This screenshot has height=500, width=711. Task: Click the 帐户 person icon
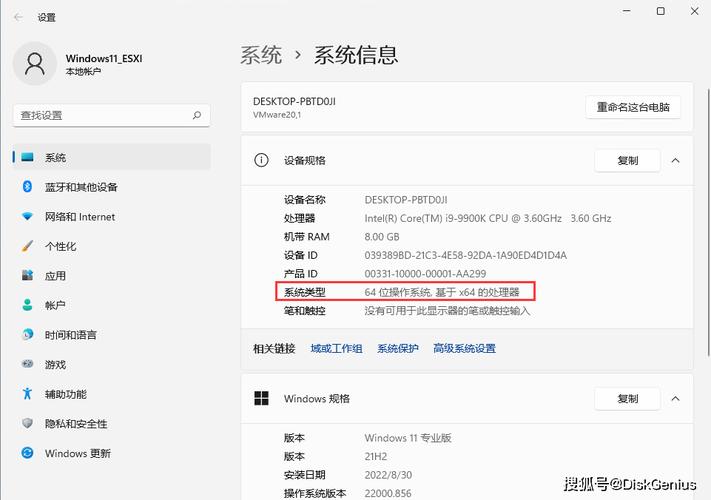(27, 305)
